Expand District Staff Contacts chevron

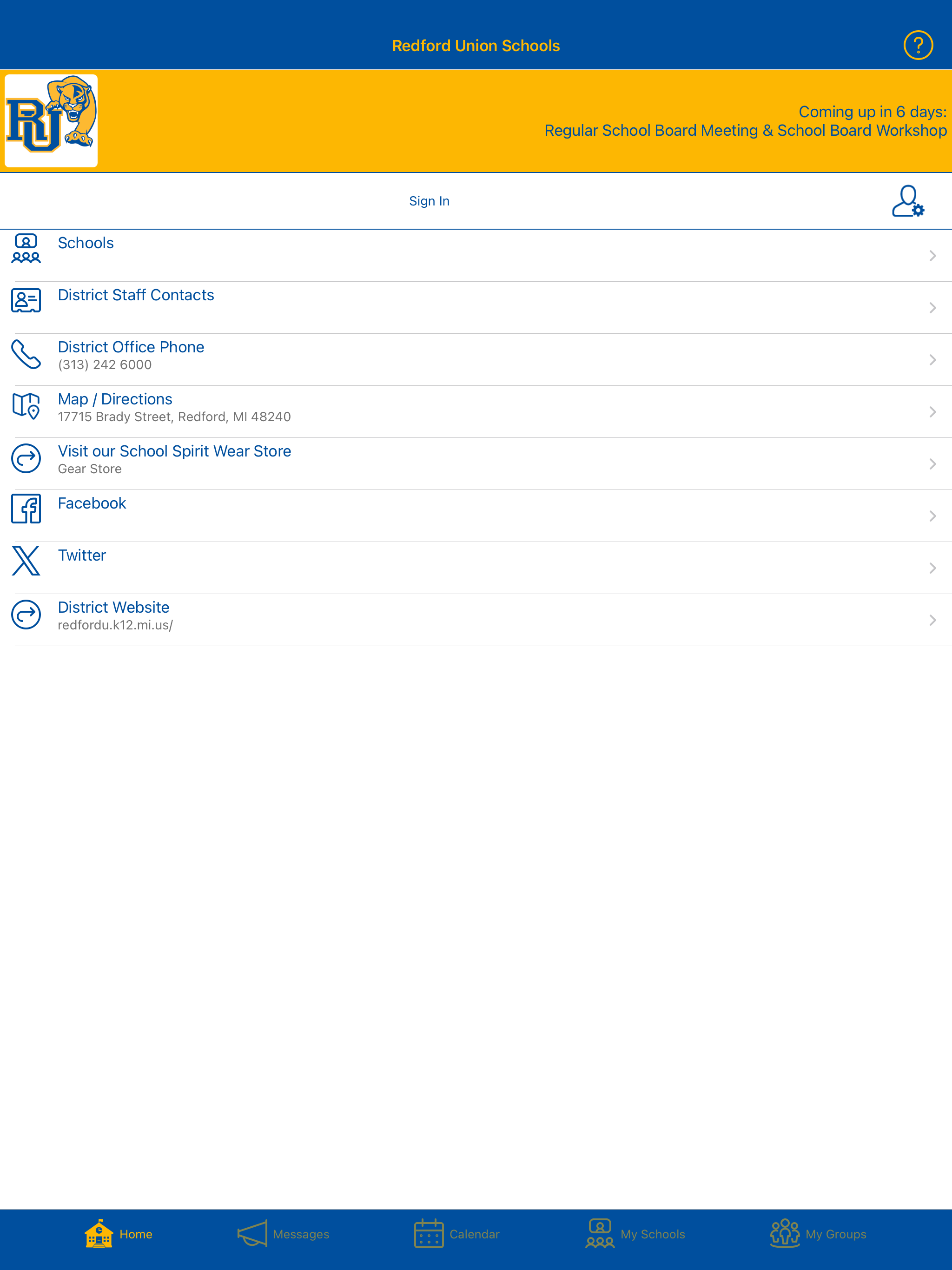tap(932, 308)
